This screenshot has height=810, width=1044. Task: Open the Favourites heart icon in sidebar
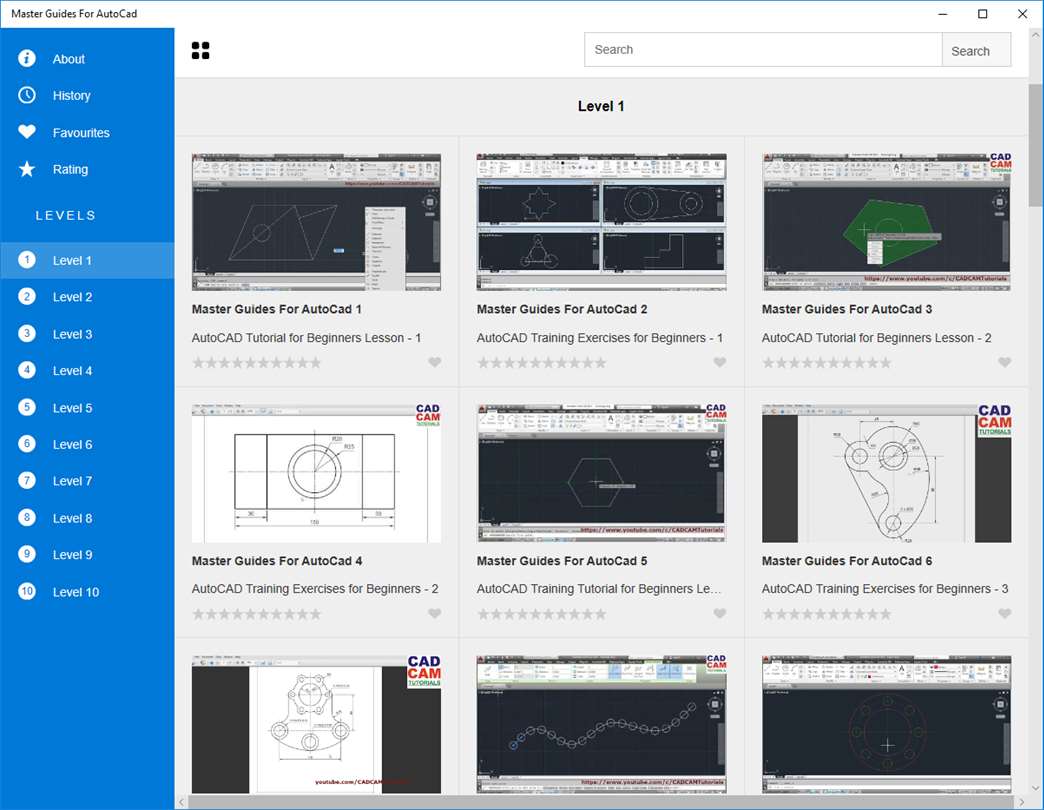(27, 132)
